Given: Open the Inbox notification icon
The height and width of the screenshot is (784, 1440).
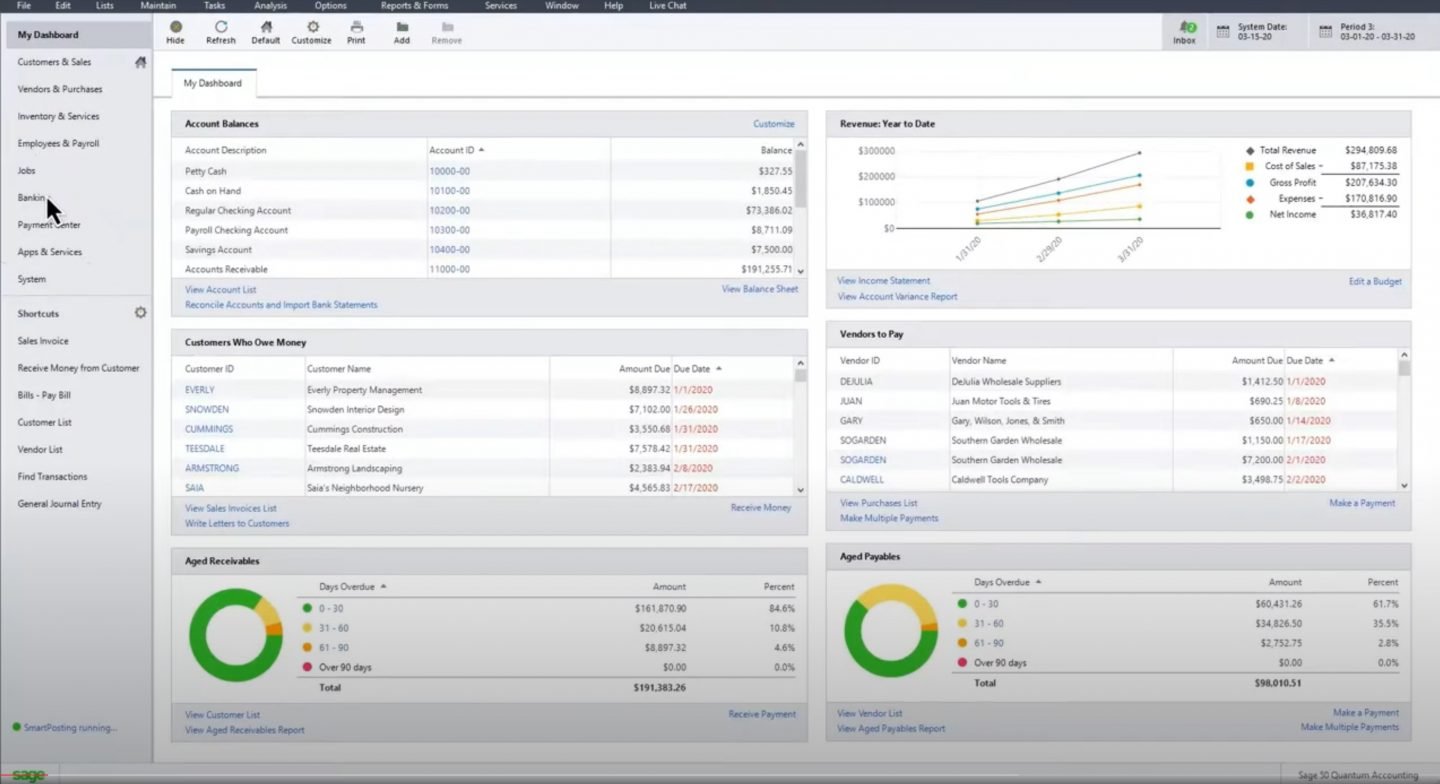Looking at the screenshot, I should tap(1185, 28).
